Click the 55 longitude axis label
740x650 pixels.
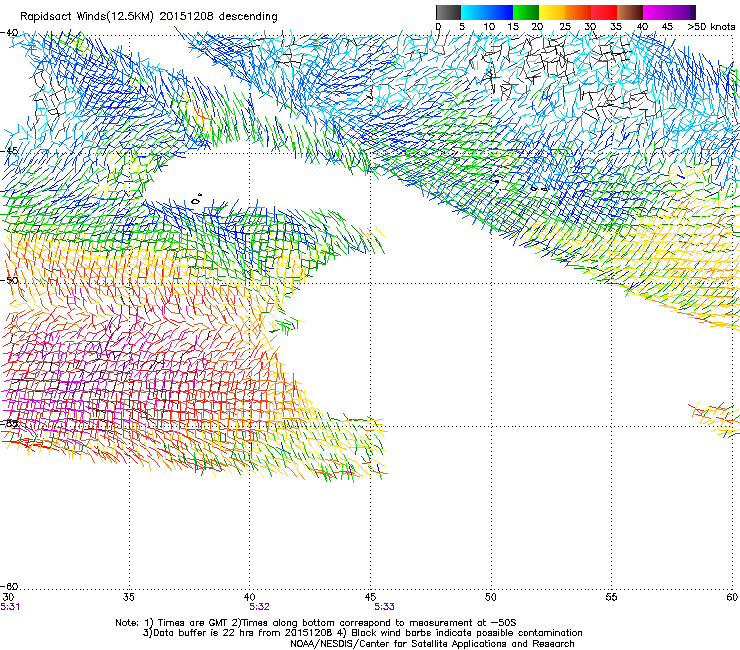pyautogui.click(x=611, y=597)
